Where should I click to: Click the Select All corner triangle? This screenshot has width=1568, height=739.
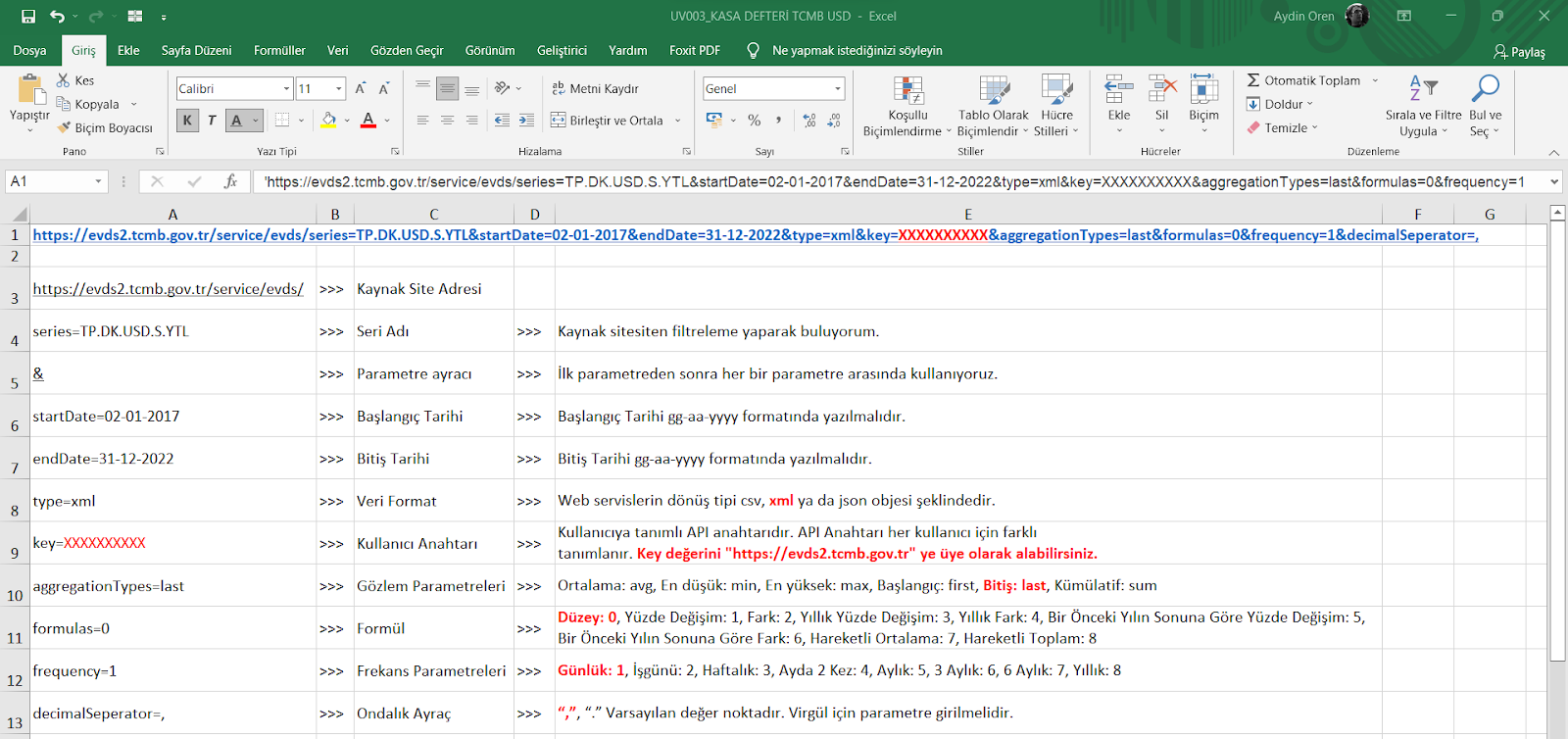coord(18,214)
